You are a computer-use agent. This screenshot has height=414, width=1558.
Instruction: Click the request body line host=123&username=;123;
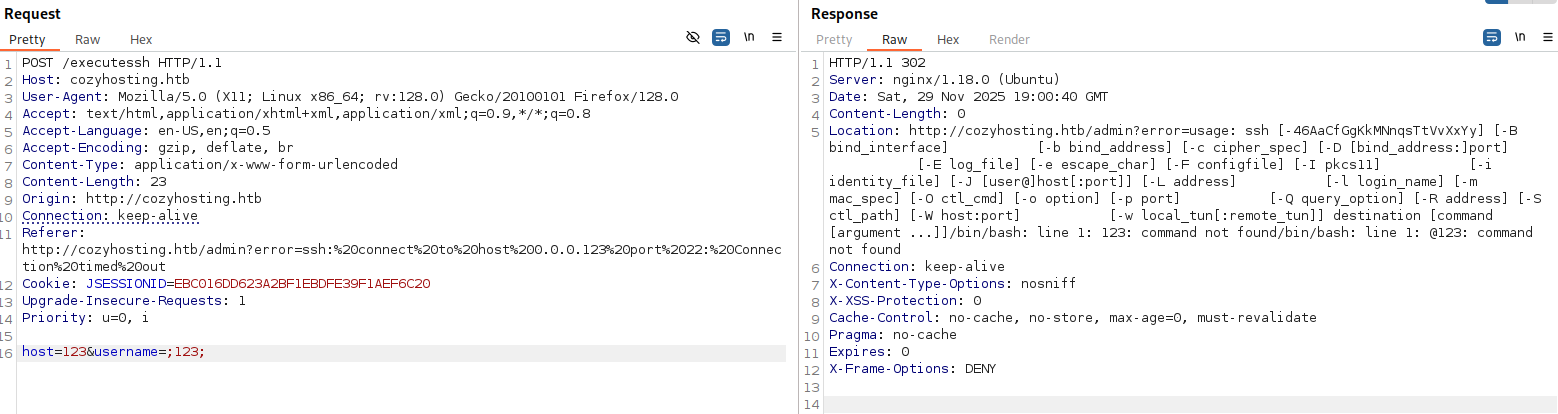pos(113,353)
